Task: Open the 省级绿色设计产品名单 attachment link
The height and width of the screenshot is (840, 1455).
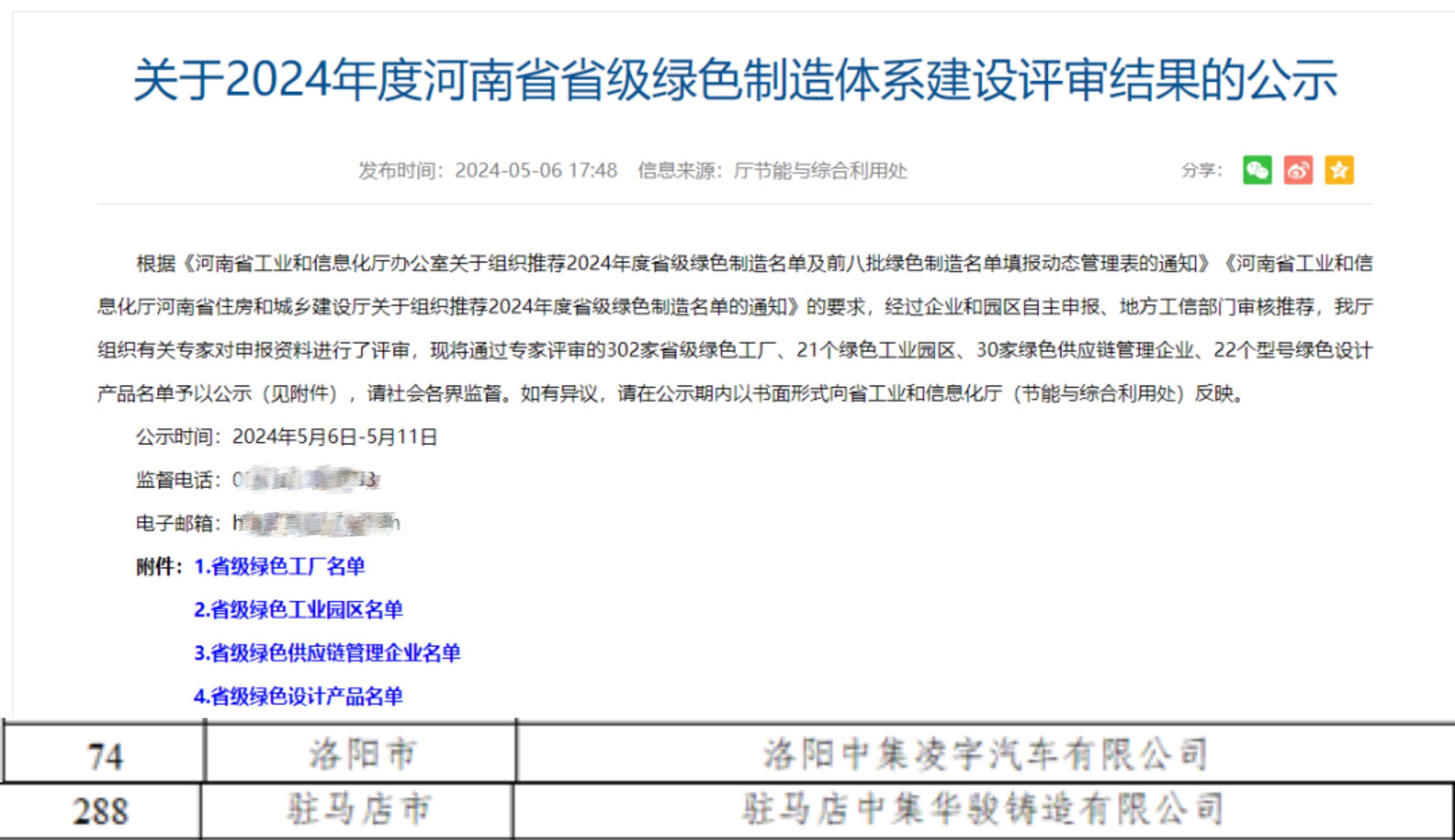Action: tap(298, 696)
